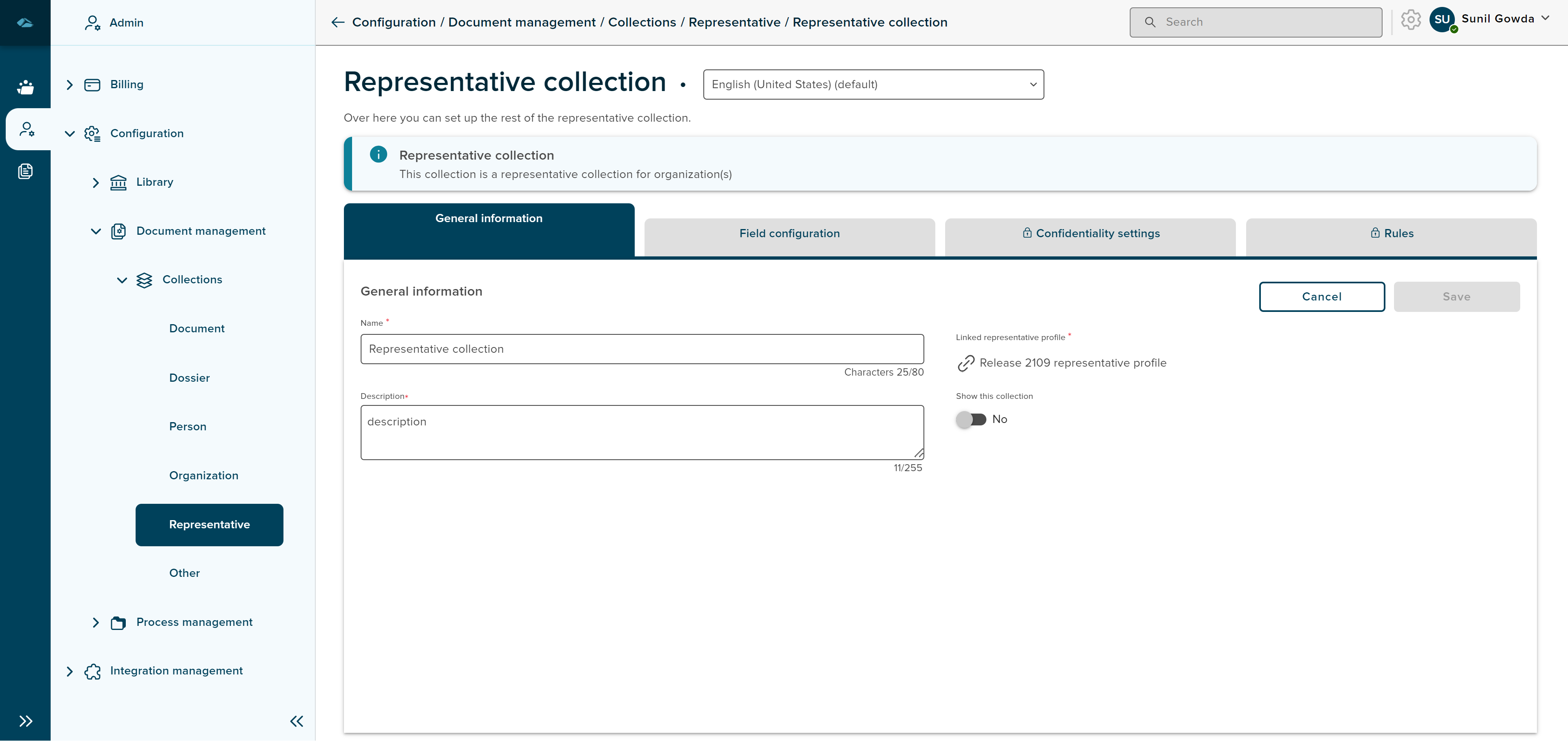Expand the Billing menu section
The image size is (1568, 741).
point(69,85)
